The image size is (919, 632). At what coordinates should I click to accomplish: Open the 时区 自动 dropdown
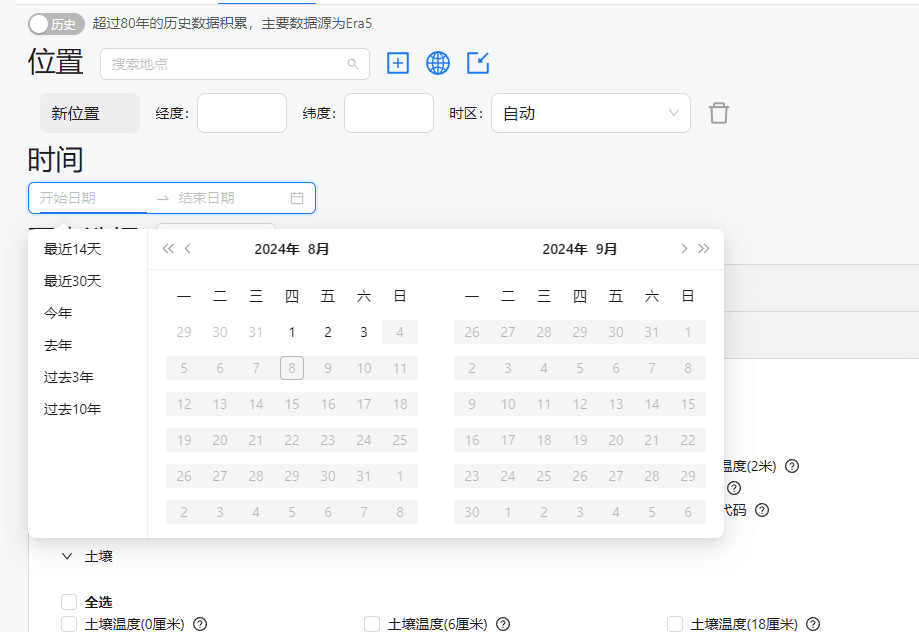[x=590, y=113]
